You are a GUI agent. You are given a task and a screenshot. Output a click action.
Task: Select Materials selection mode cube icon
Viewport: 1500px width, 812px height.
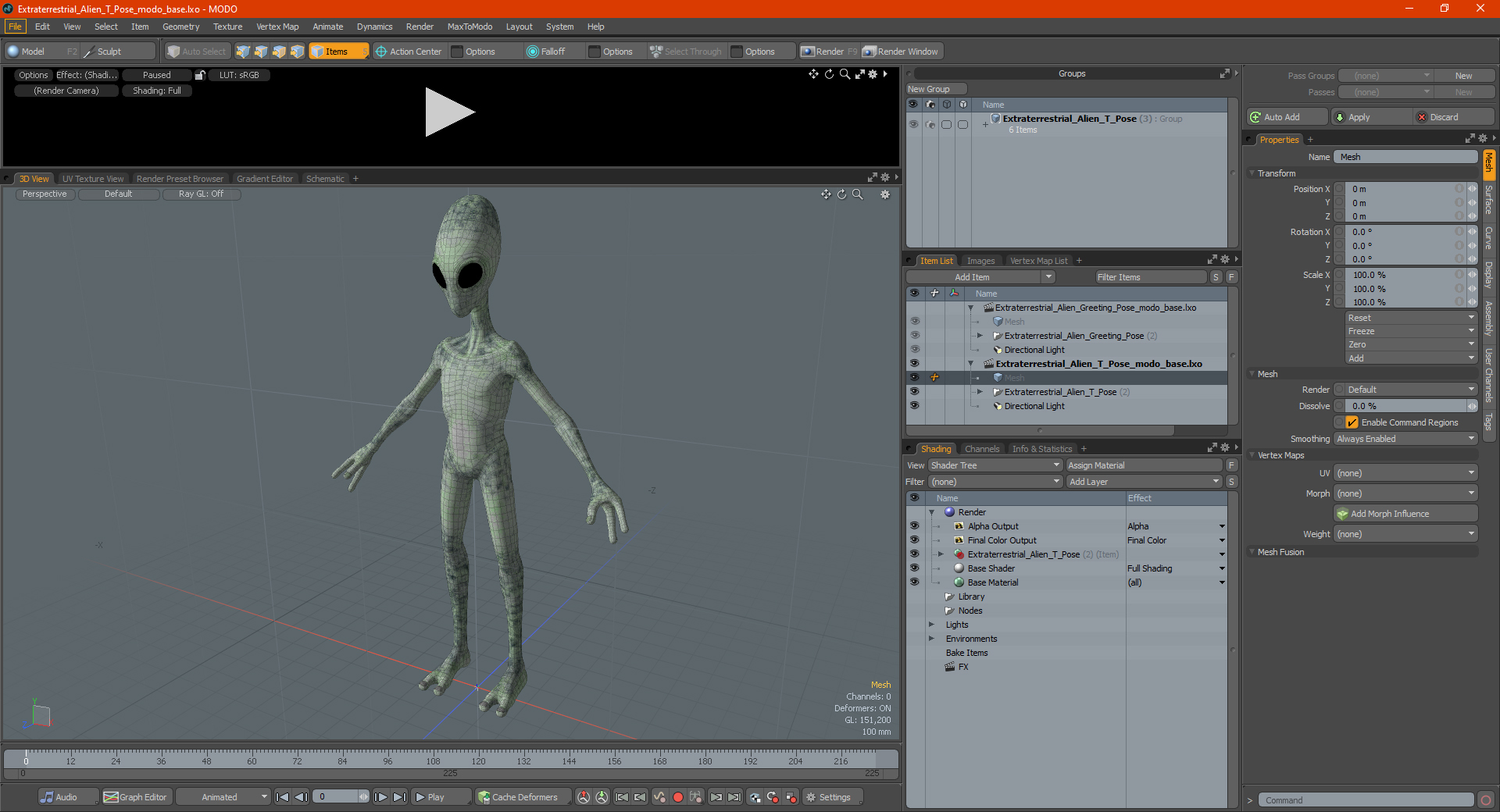pos(297,52)
